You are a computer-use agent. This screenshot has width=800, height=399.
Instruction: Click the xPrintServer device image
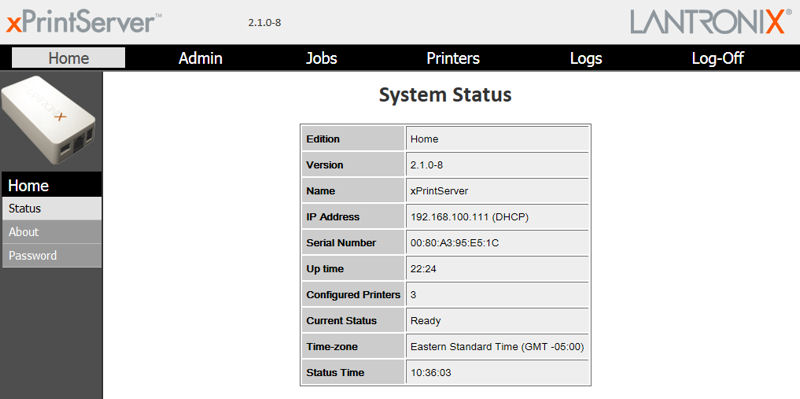[x=48, y=120]
